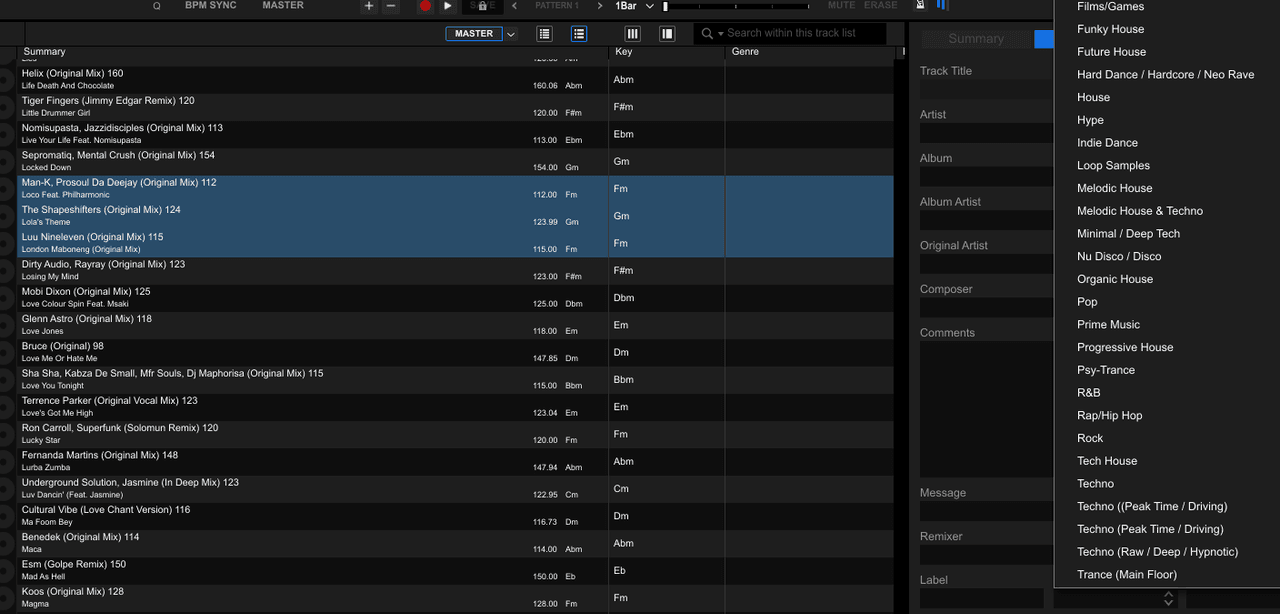Start recording with the red record button
This screenshot has width=1280, height=614.
click(425, 6)
